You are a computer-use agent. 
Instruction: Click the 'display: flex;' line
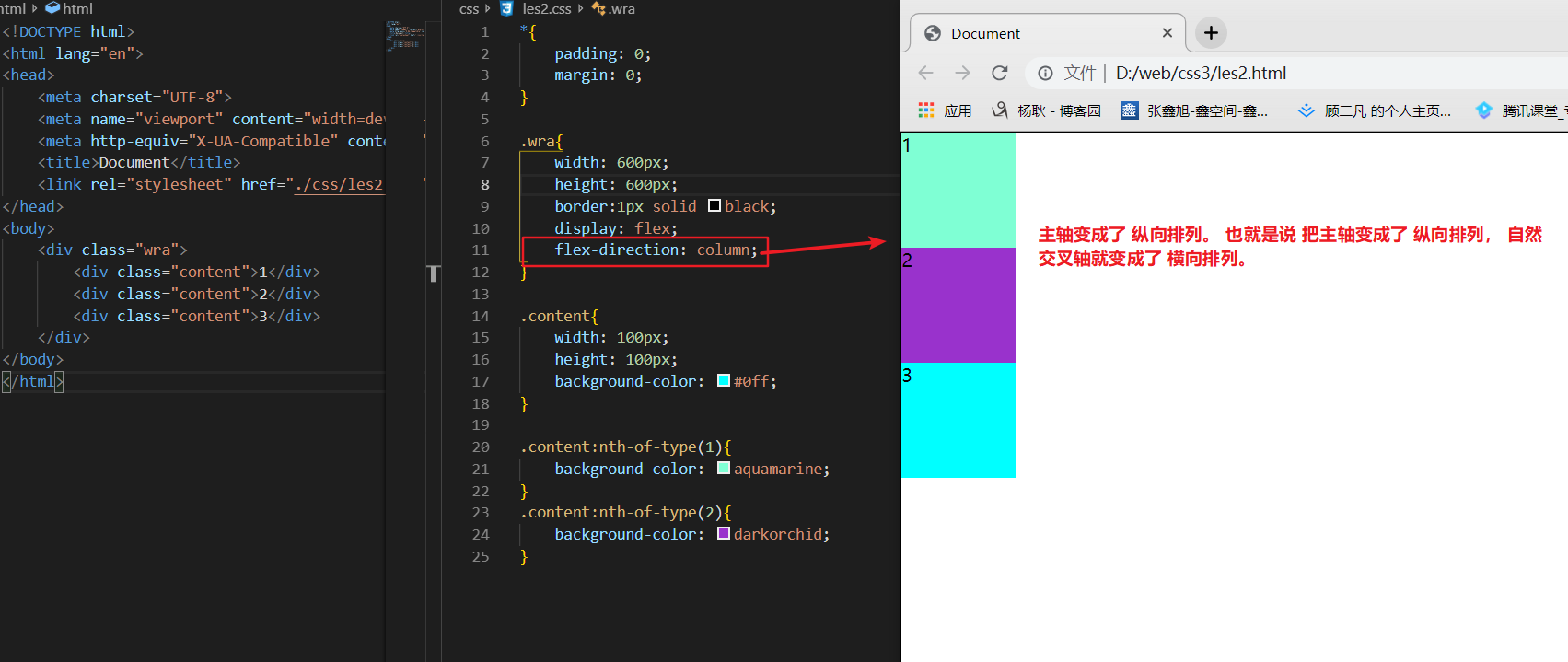[616, 228]
